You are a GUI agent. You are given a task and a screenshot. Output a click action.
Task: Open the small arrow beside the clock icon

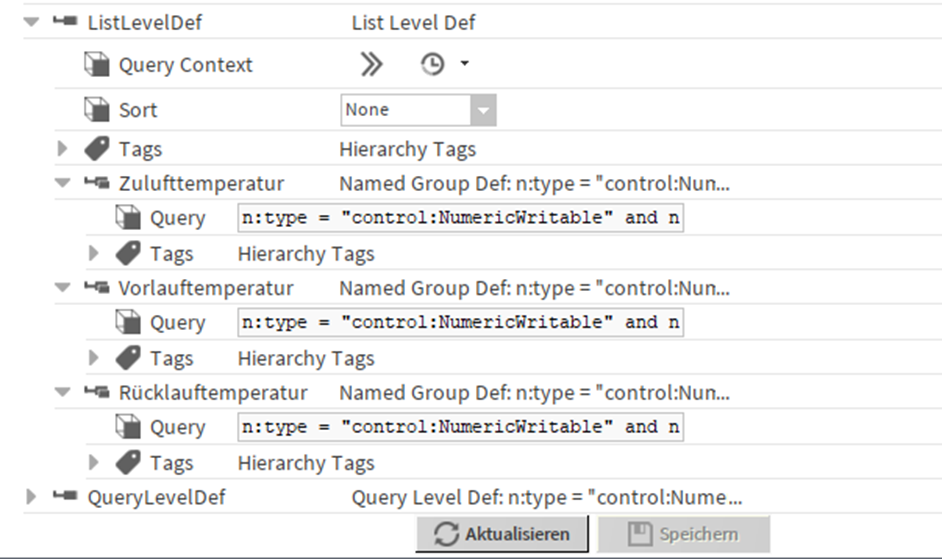coord(464,63)
